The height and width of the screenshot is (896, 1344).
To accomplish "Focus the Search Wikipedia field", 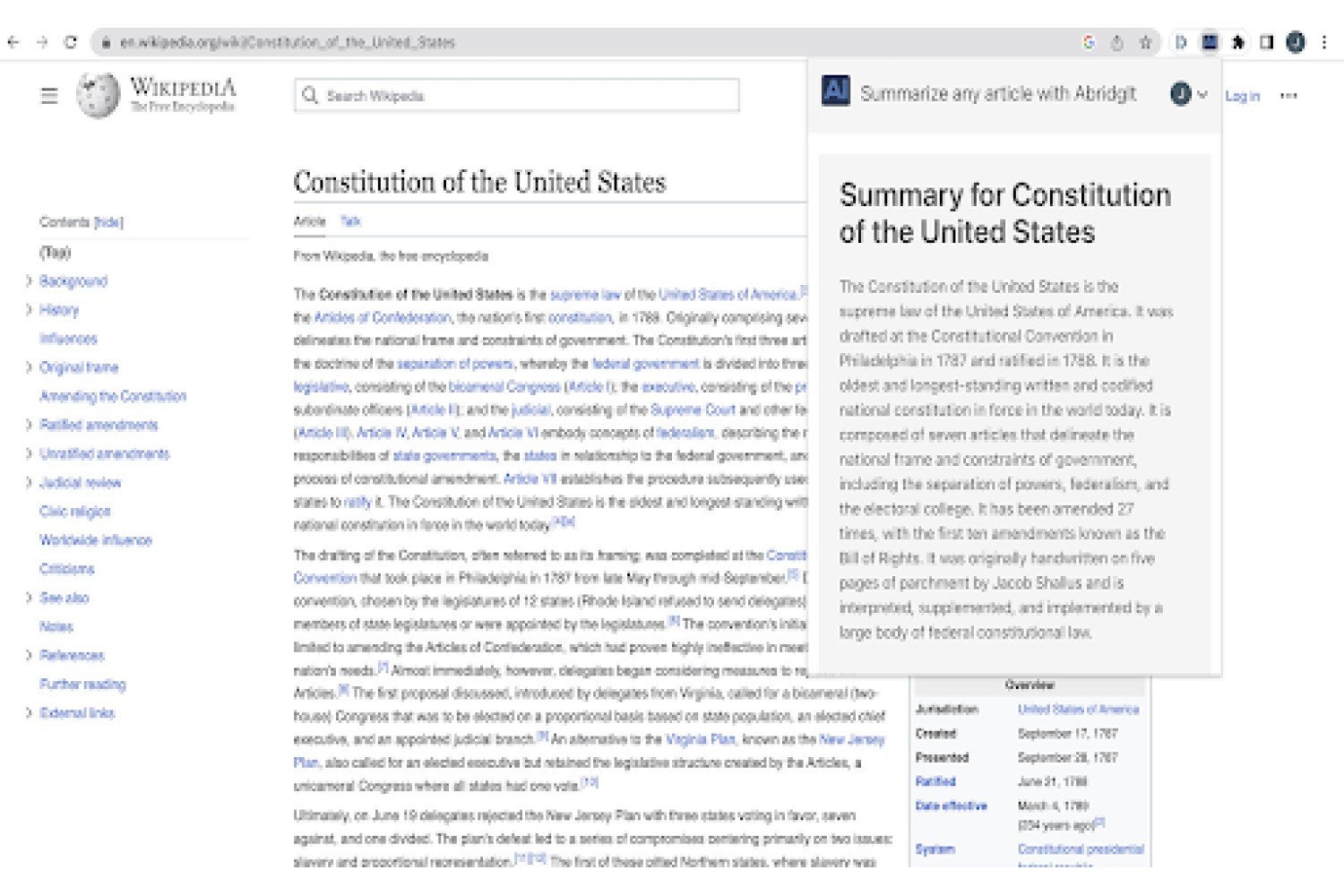I will point(516,95).
